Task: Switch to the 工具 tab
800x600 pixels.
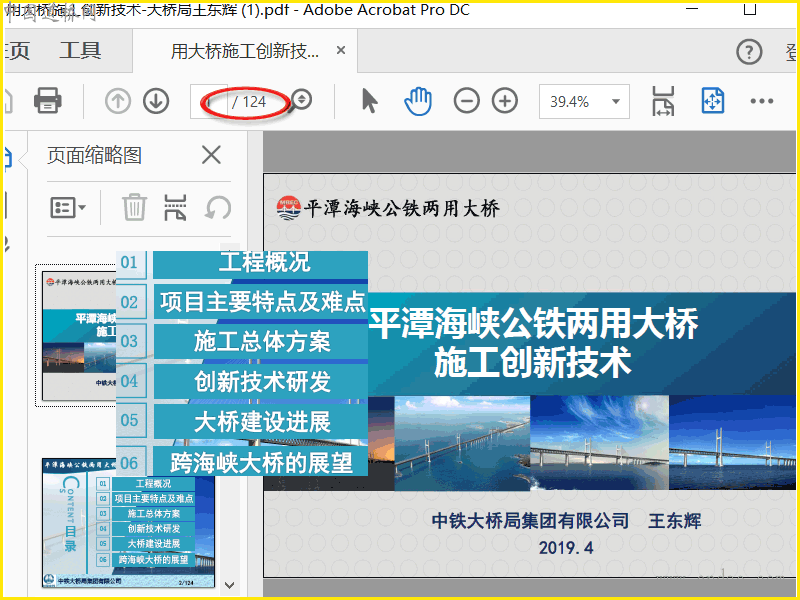Action: [x=80, y=51]
